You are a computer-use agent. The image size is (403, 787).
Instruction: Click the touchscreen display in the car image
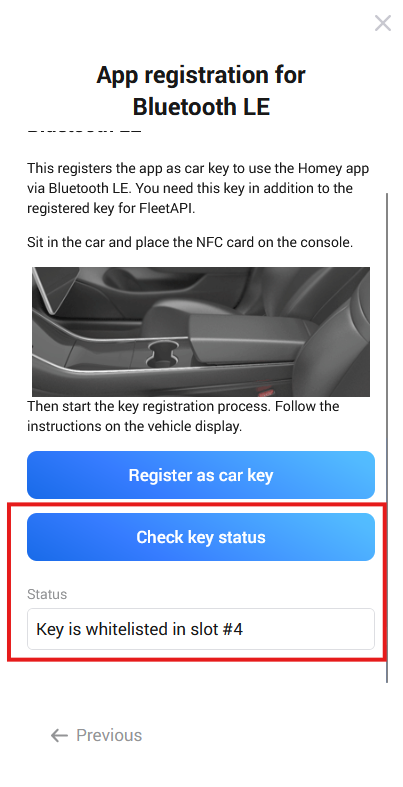pos(54,290)
